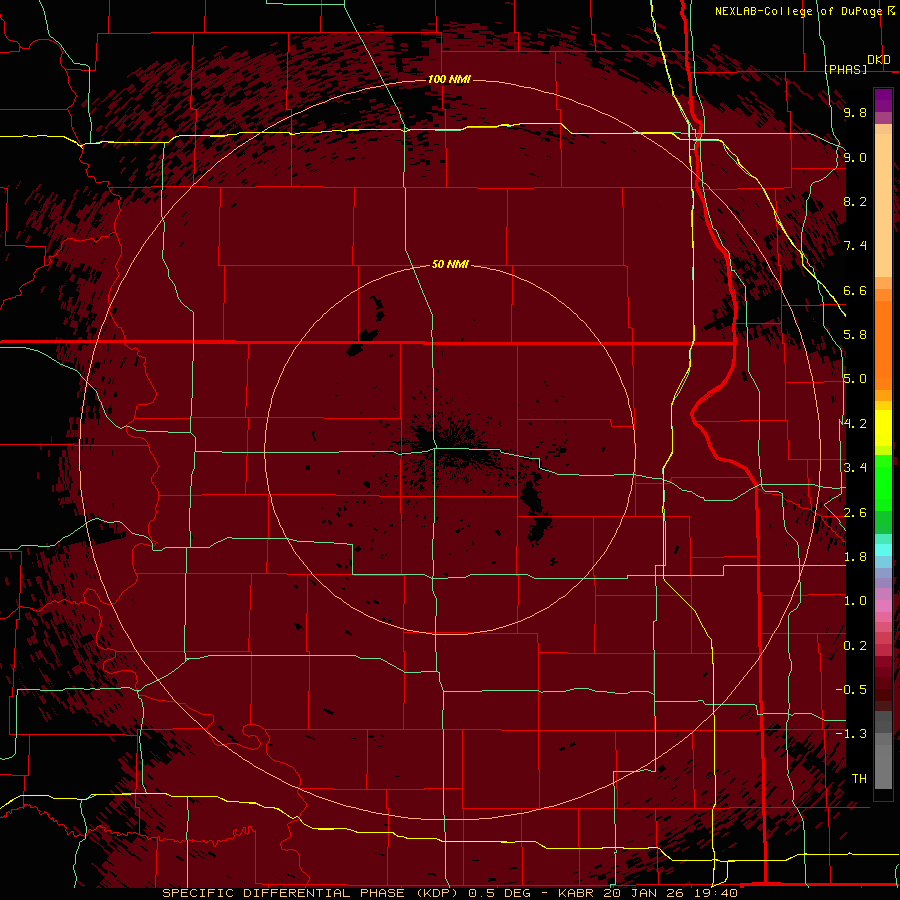Viewport: 900px width, 900px height.
Task: Select the 5.8 legend value
Action: coord(855,335)
